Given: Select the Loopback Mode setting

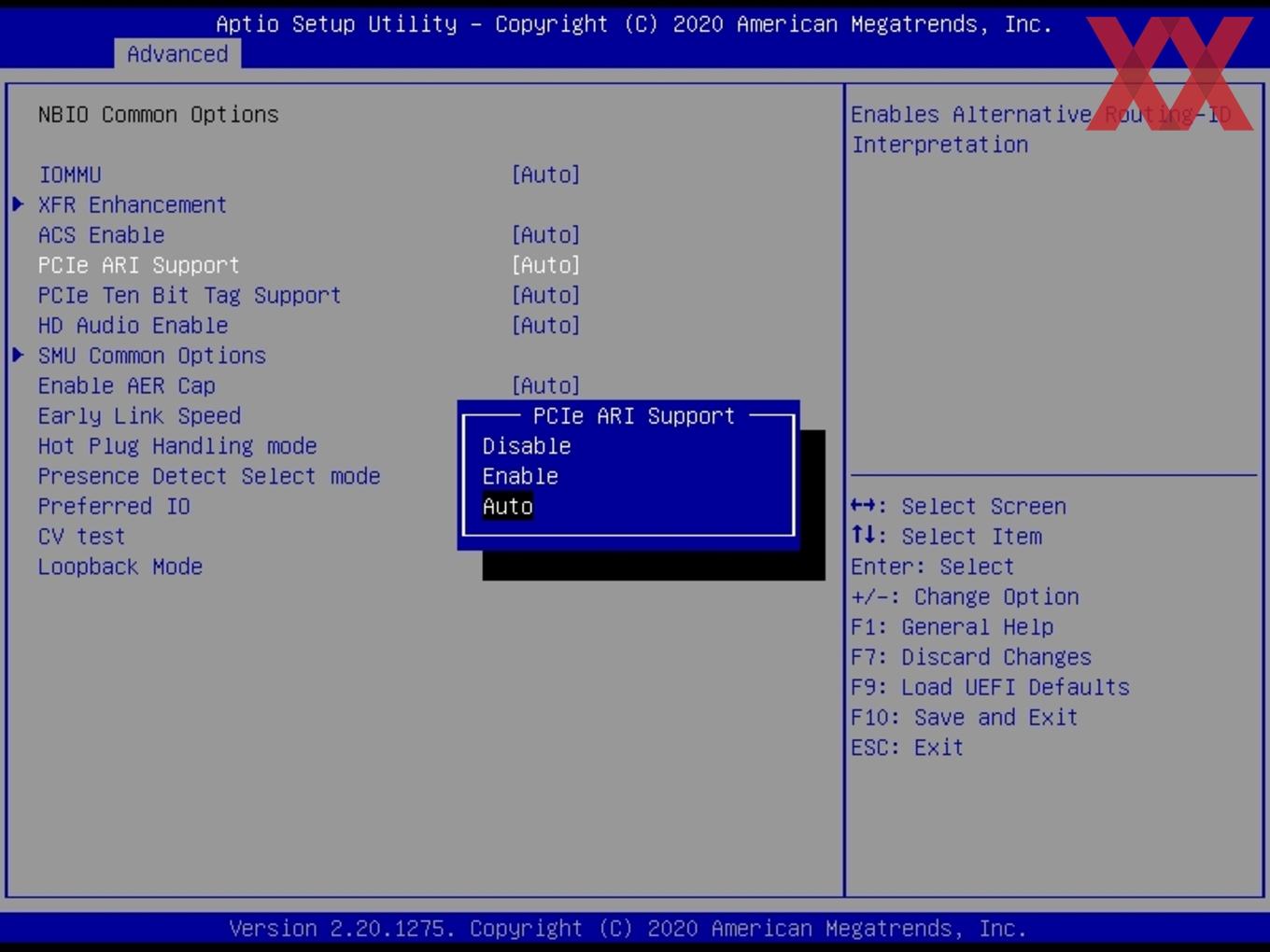Looking at the screenshot, I should point(120,567).
